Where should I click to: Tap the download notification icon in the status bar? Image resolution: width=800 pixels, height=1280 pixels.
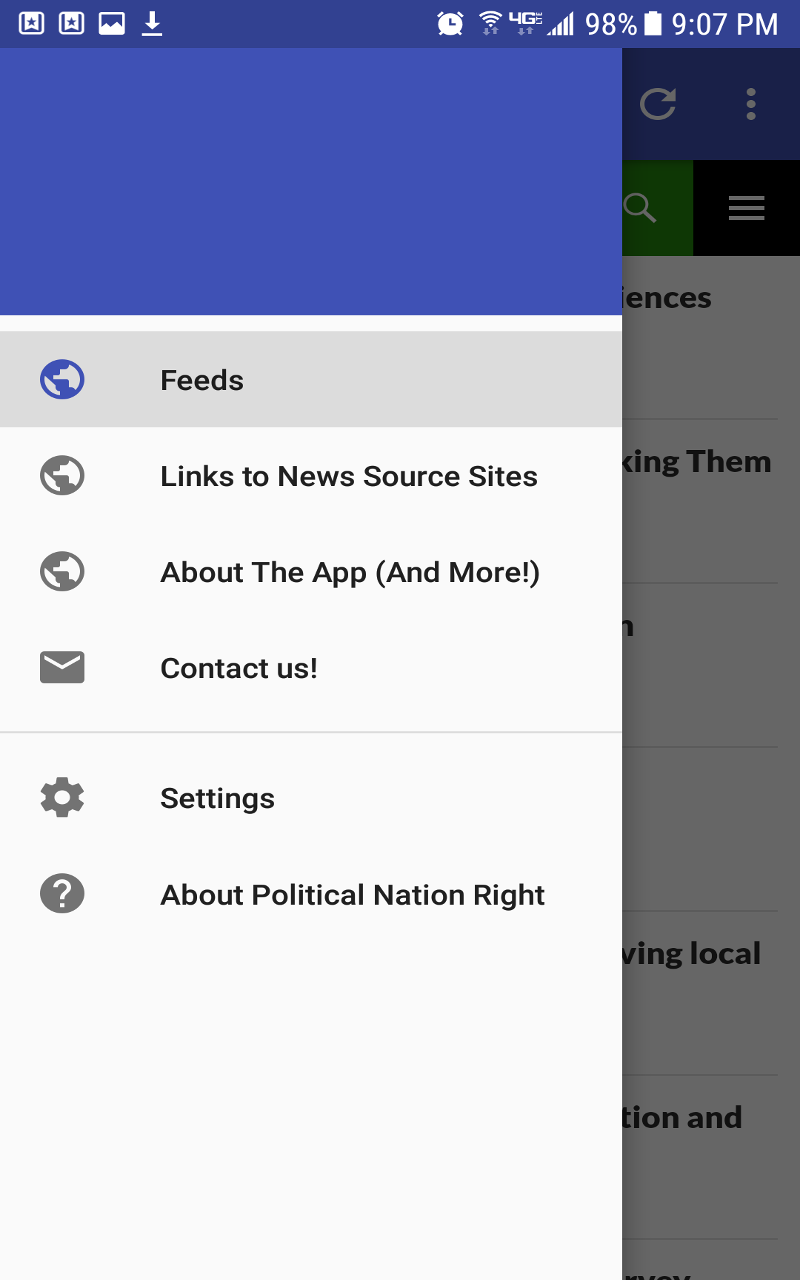point(151,23)
